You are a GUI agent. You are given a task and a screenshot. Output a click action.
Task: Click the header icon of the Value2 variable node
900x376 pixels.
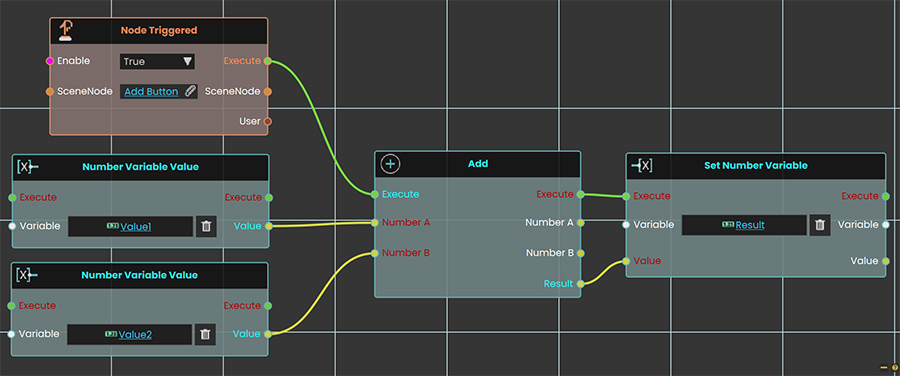tap(27, 275)
